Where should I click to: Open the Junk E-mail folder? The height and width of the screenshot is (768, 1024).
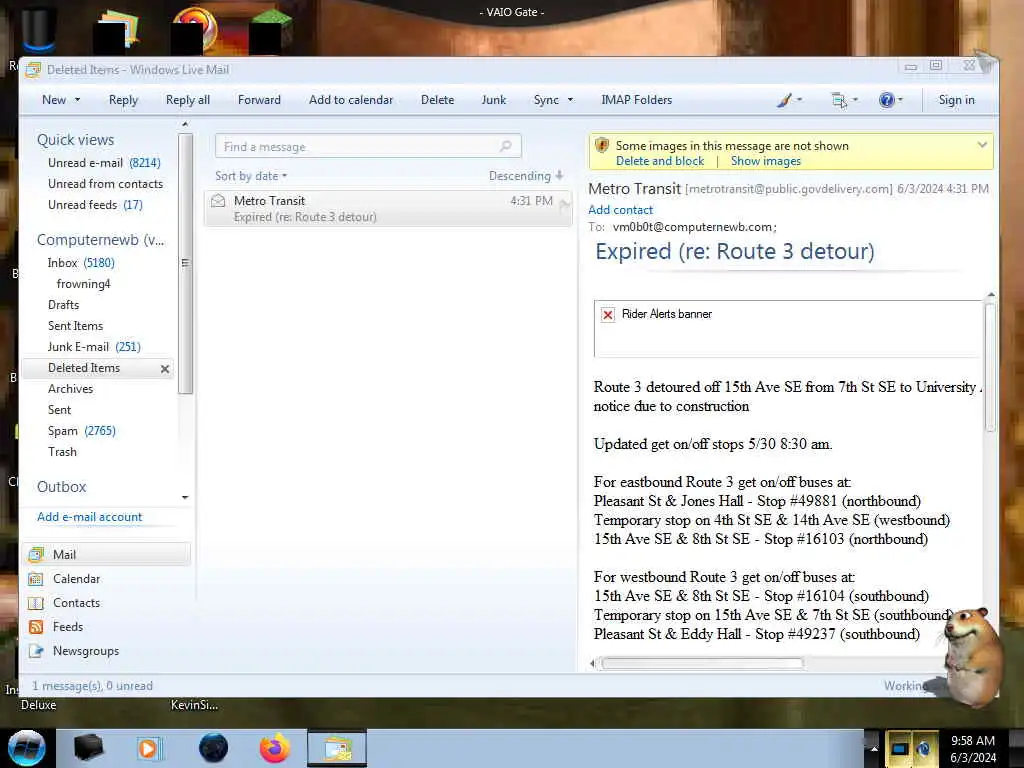(x=94, y=347)
